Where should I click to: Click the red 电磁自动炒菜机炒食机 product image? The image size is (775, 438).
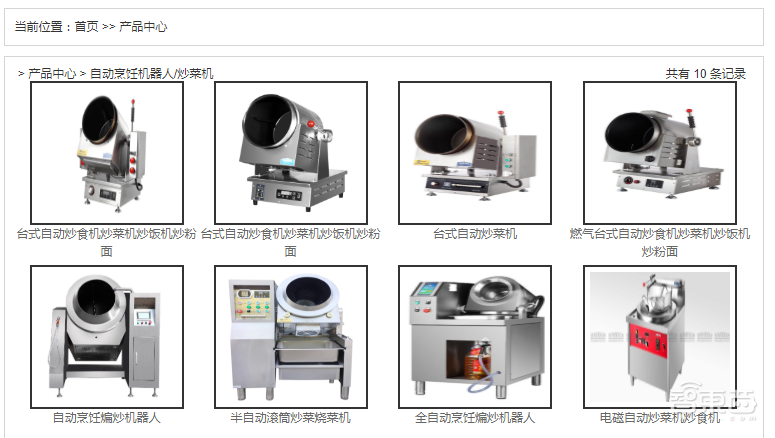pos(660,337)
